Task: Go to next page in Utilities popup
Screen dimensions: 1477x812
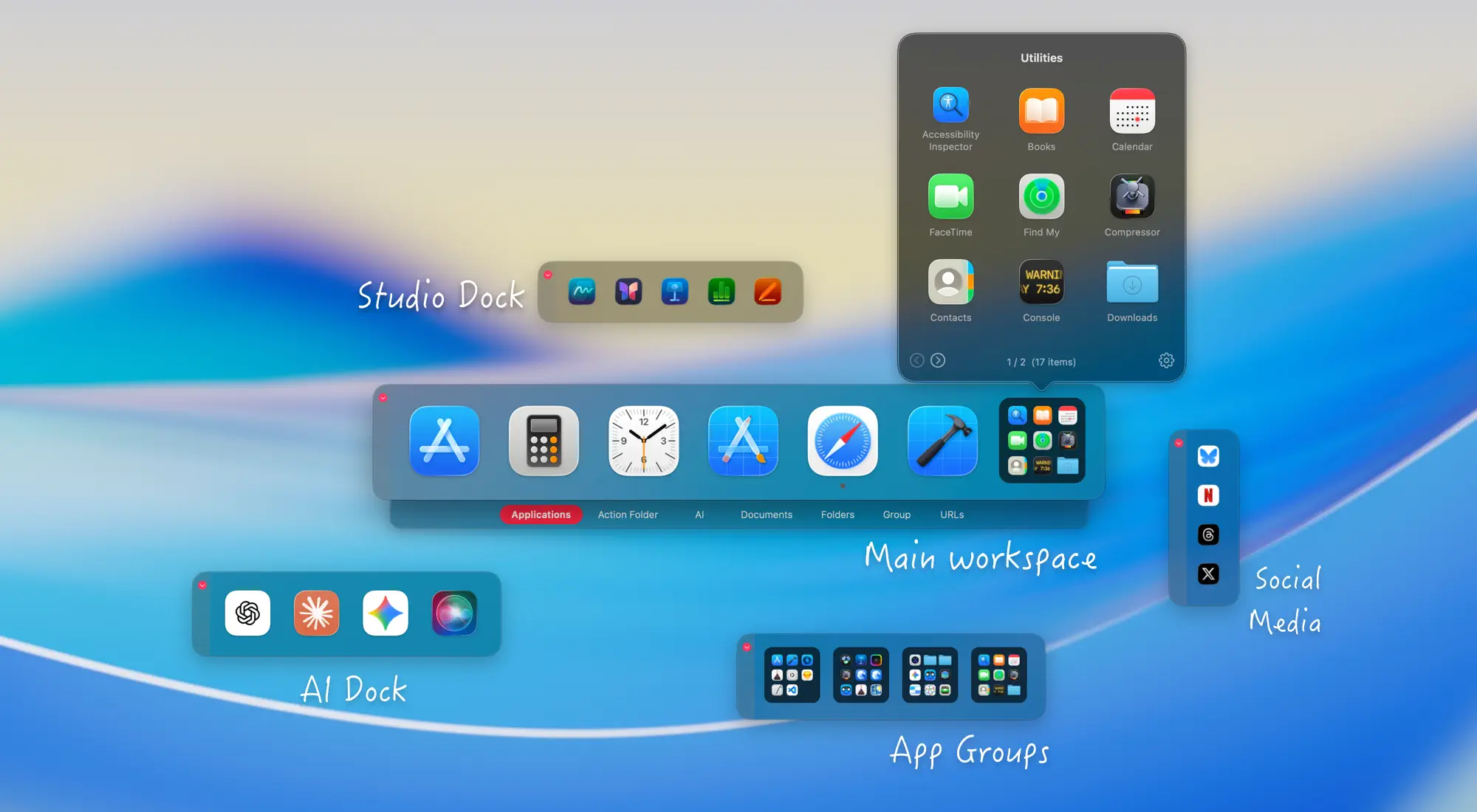Action: tap(938, 360)
